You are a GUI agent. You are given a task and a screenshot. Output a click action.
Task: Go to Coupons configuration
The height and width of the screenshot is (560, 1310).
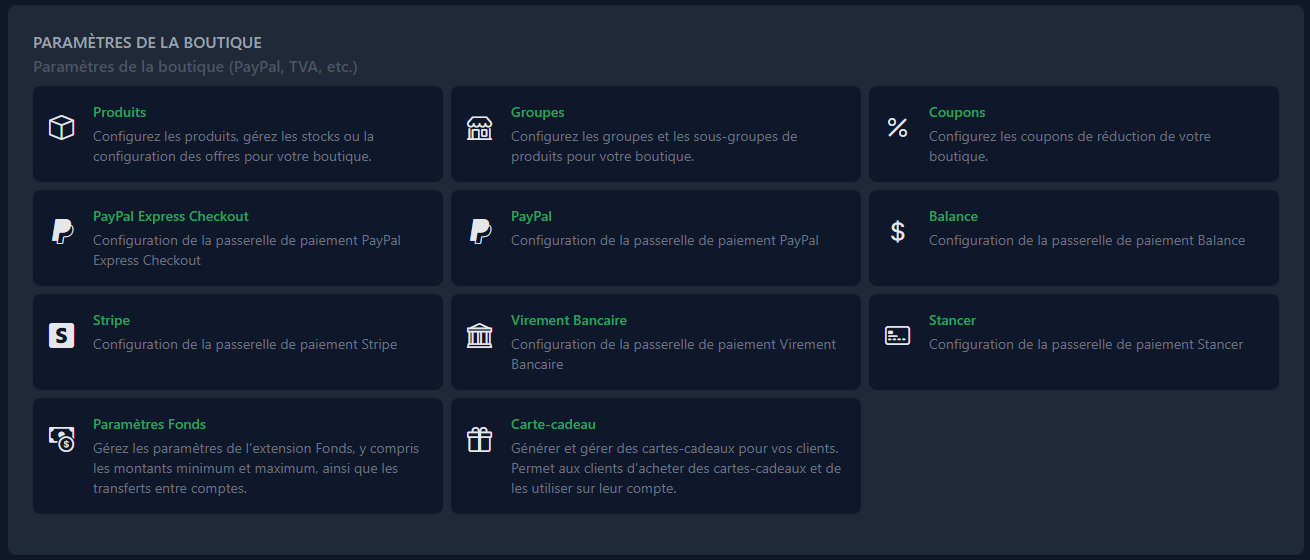coord(956,113)
